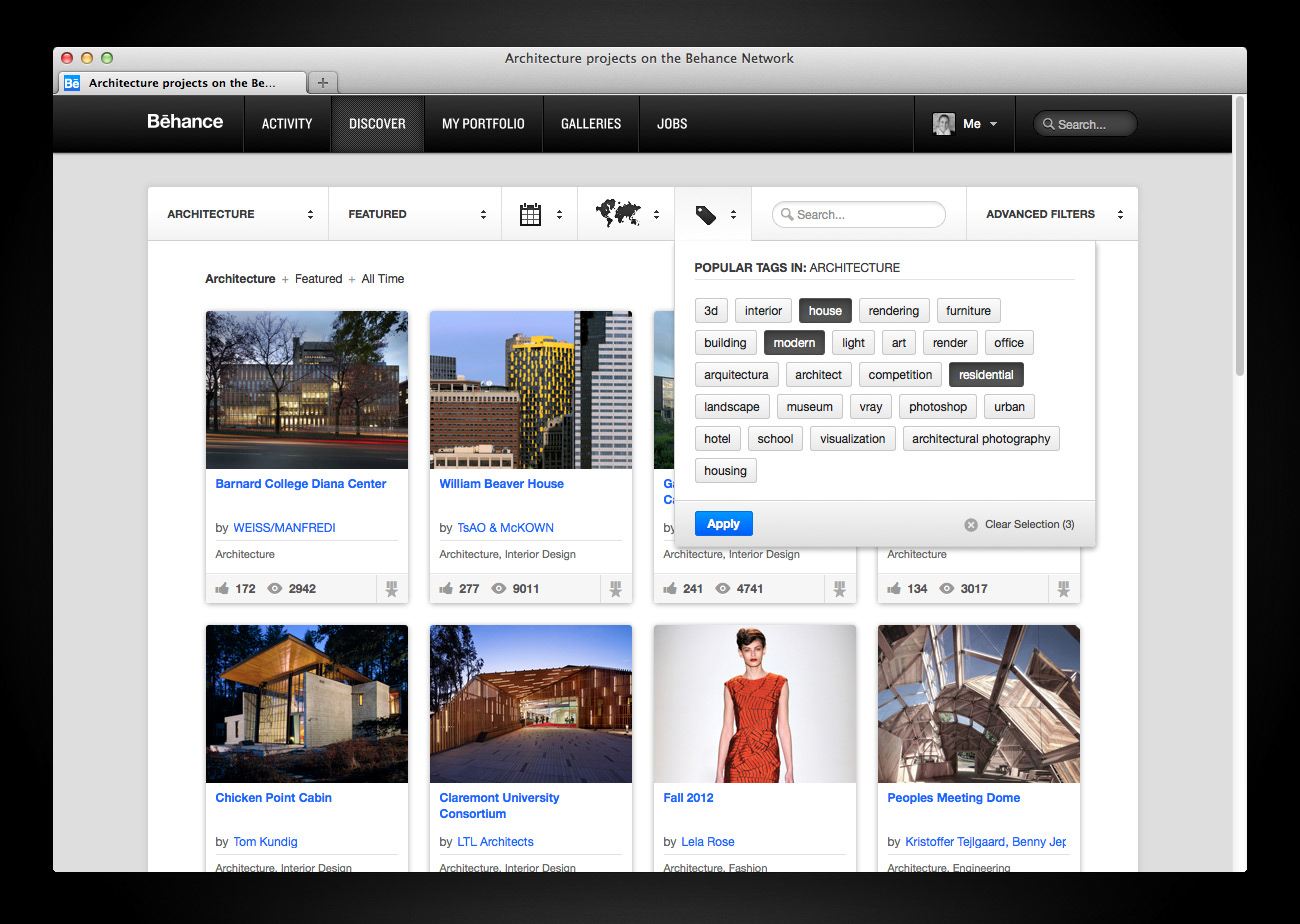
Task: Open MY PORTFOLIO nav item
Action: pos(483,124)
